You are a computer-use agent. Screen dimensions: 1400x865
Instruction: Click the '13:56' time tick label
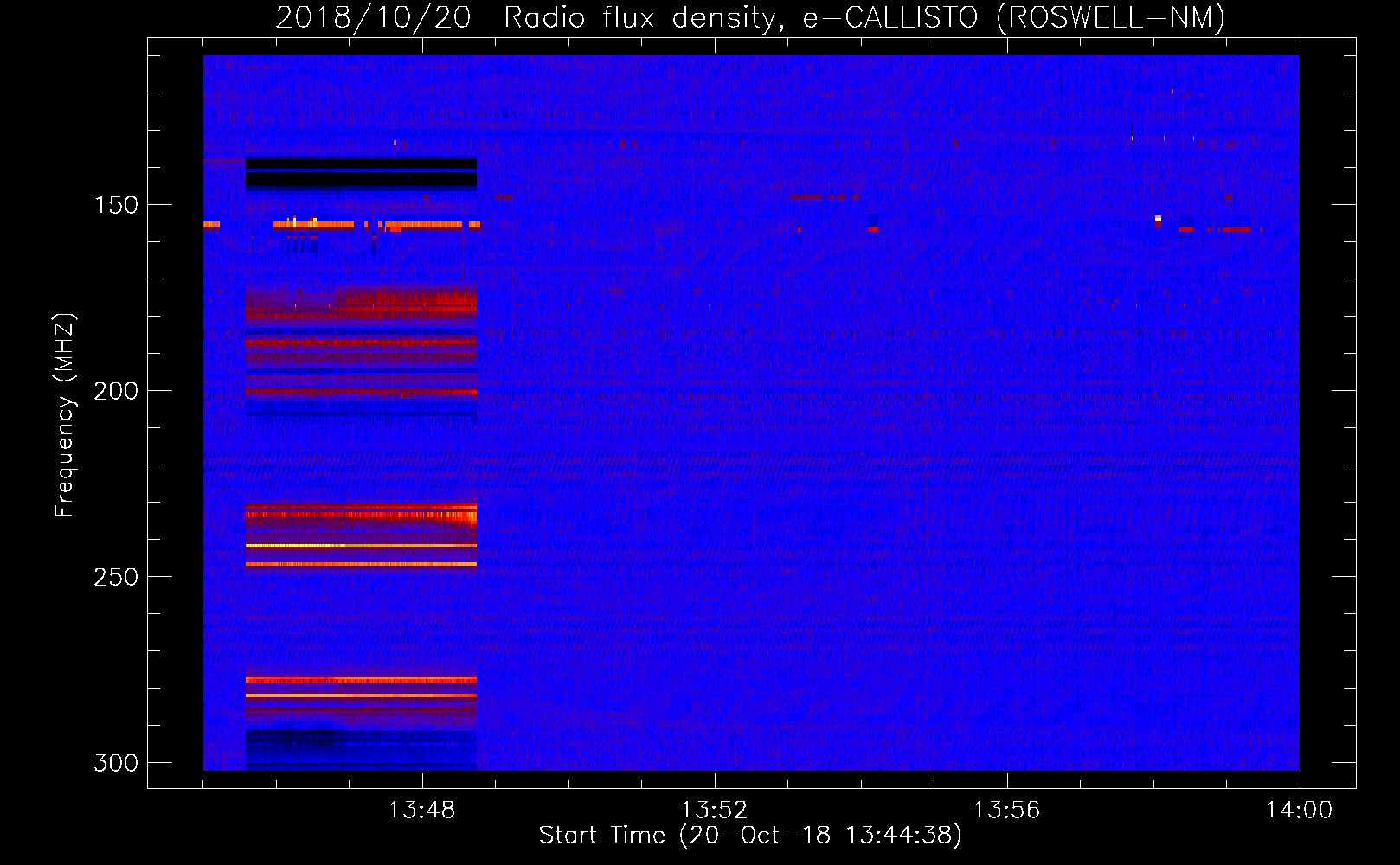click(x=1006, y=811)
